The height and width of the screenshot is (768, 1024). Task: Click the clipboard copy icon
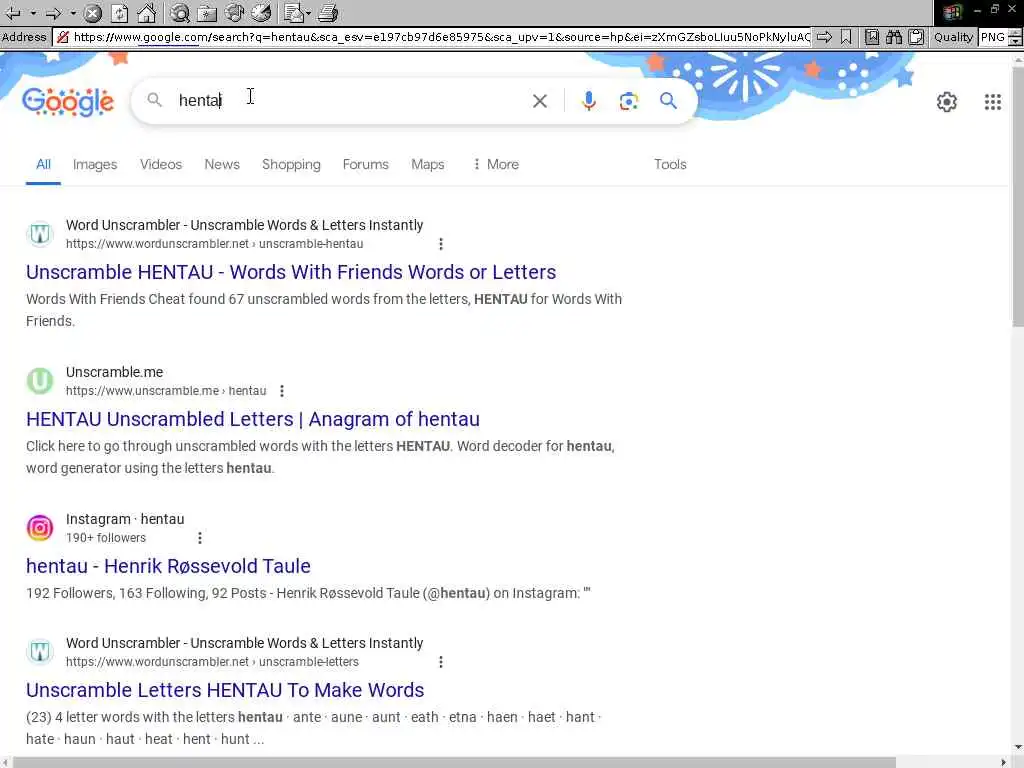coord(917,37)
